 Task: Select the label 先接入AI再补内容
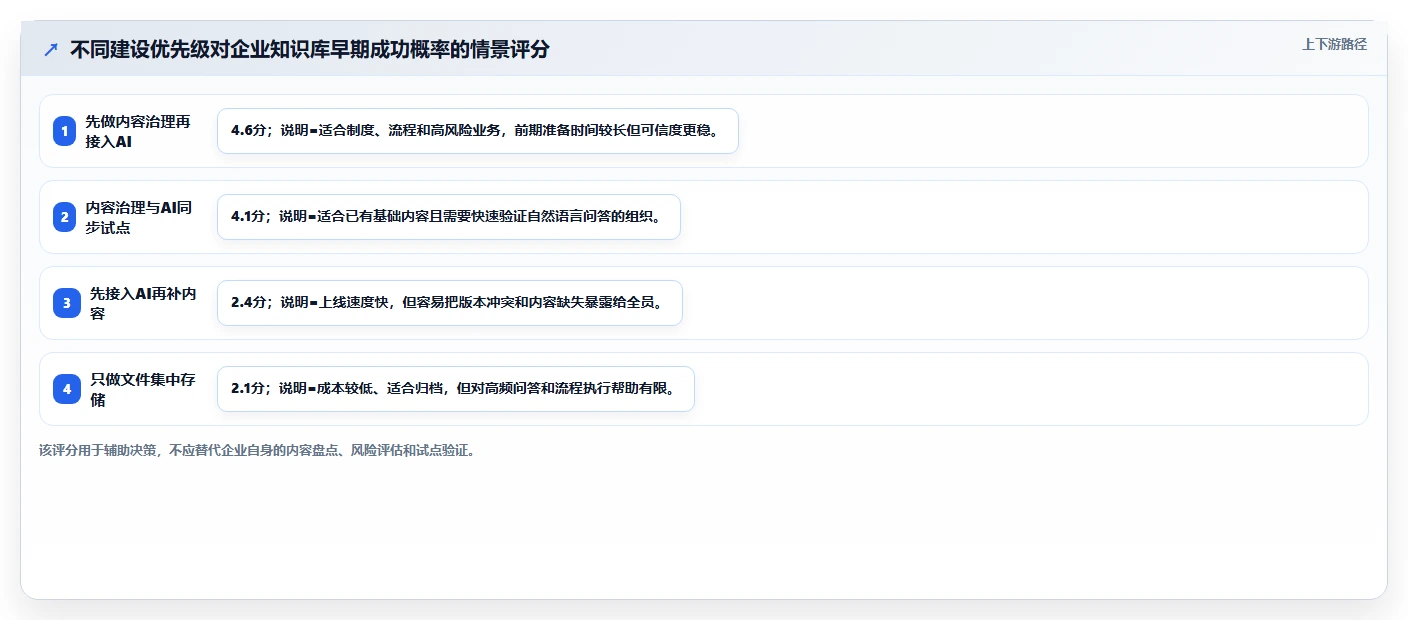tap(143, 303)
